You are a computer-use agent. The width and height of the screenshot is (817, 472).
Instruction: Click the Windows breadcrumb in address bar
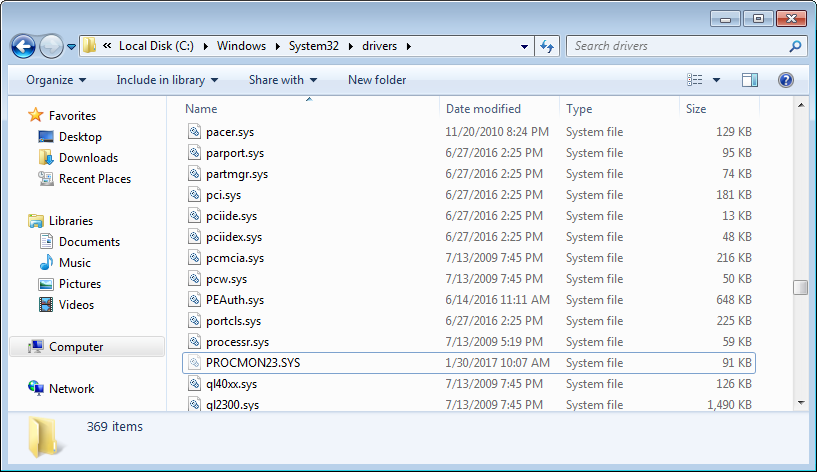241,46
